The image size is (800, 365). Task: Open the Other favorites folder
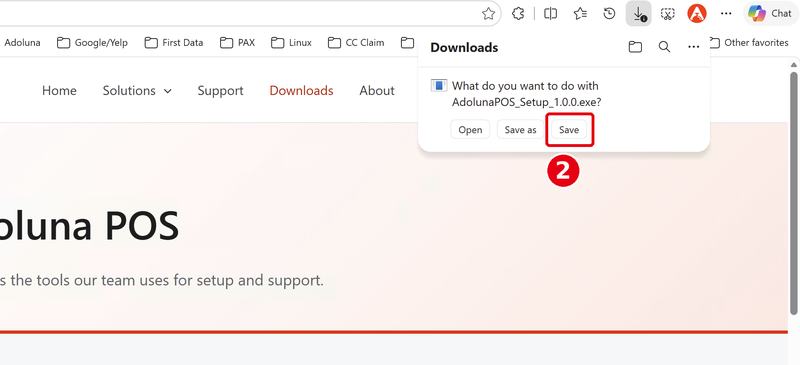click(x=748, y=43)
